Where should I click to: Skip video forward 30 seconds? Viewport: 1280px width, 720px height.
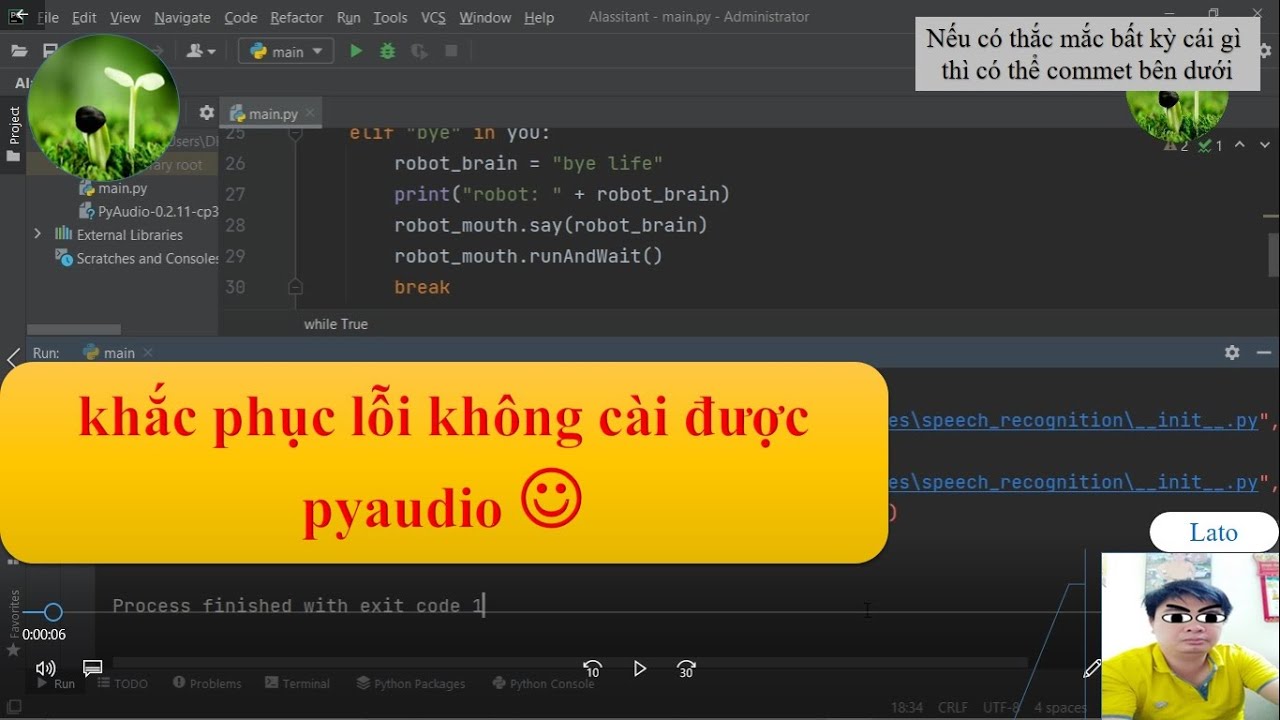[x=686, y=669]
